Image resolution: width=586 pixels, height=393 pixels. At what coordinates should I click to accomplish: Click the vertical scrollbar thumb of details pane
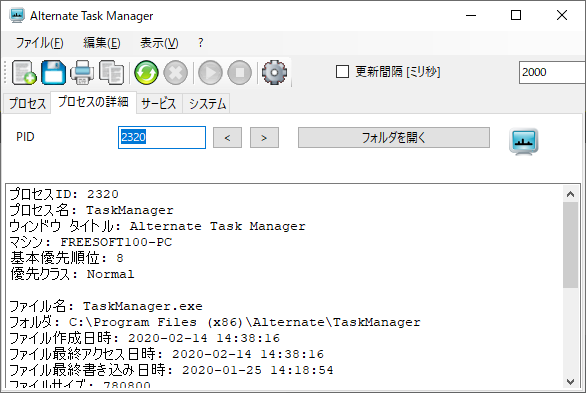pos(570,245)
